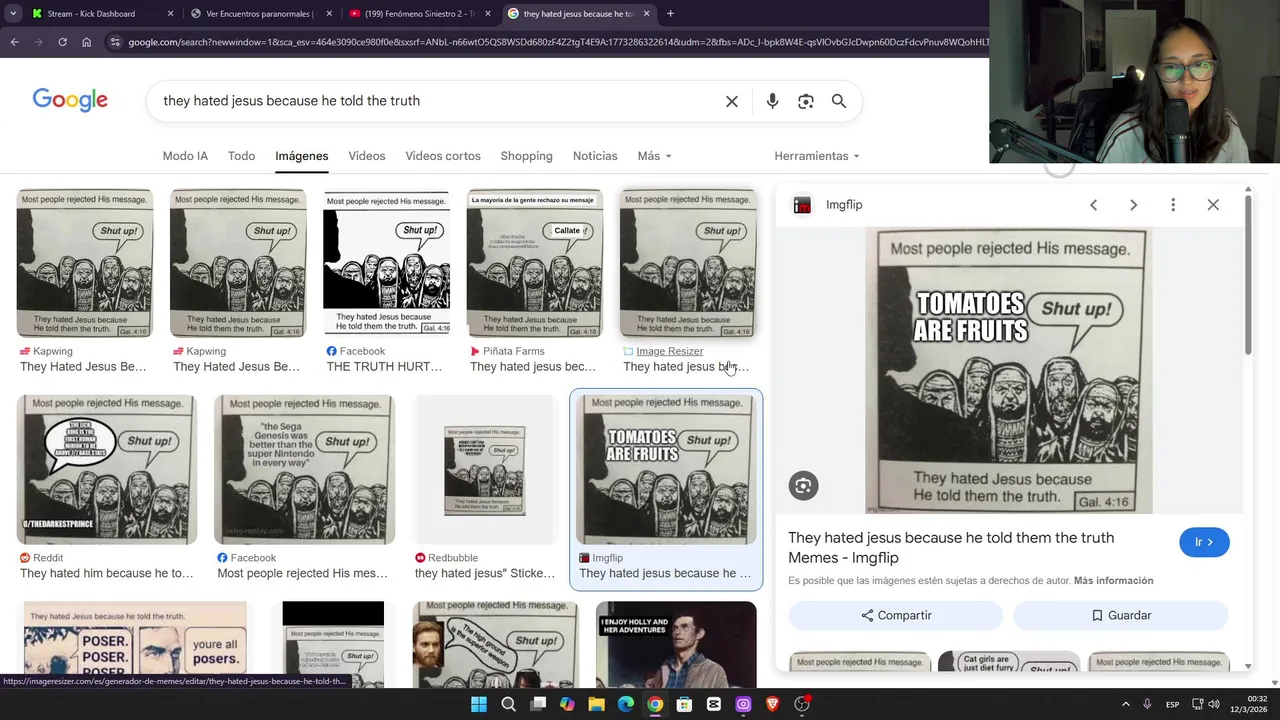Switch to the Videos cortos tab
The image size is (1280, 720).
coord(443,156)
